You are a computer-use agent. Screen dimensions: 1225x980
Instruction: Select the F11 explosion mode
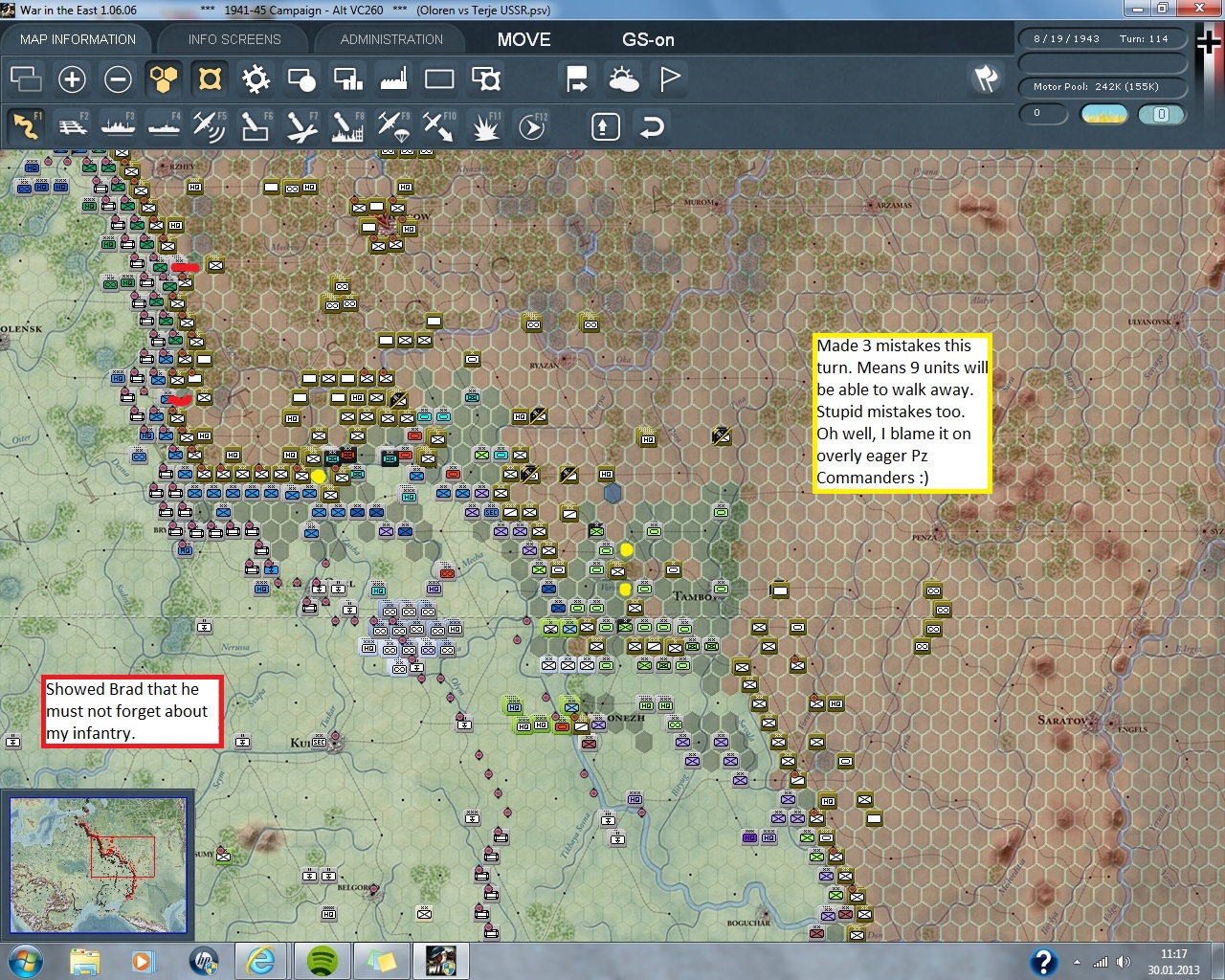[x=486, y=125]
